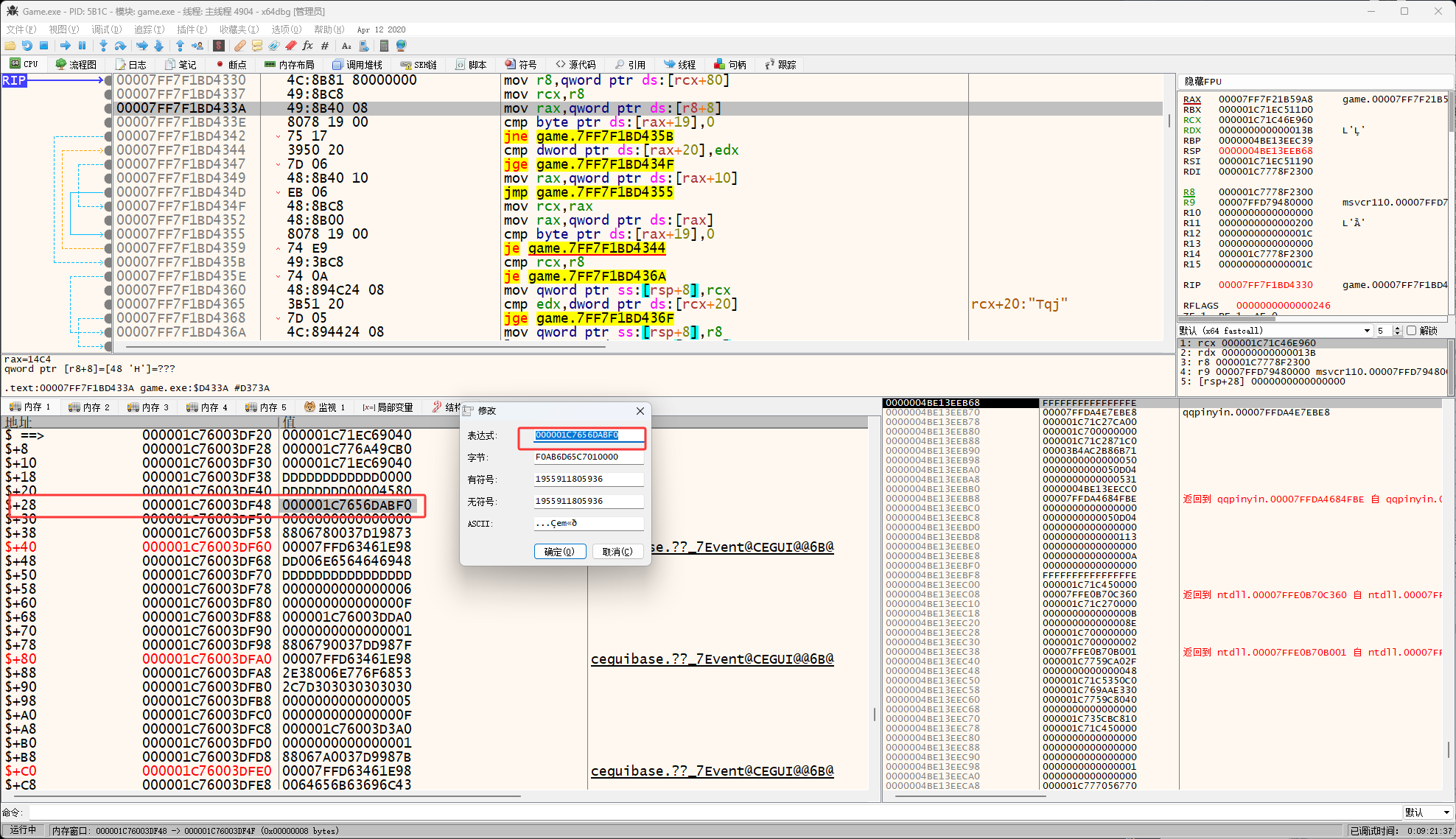This screenshot has width=1456, height=839.
Task: Click the stop debugging square icon
Action: pos(43,46)
